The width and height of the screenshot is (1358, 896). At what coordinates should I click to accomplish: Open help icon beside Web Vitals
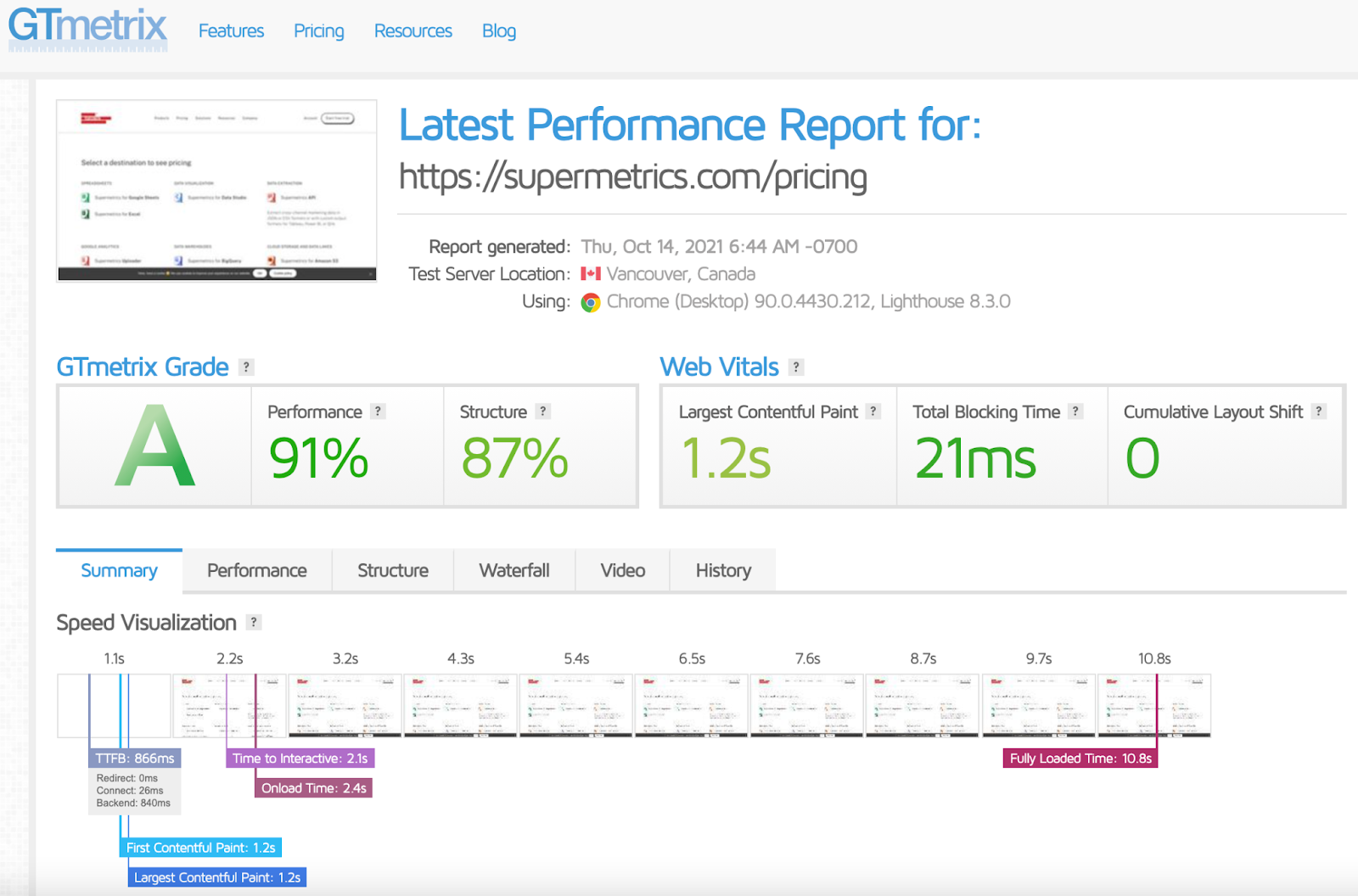click(x=796, y=367)
